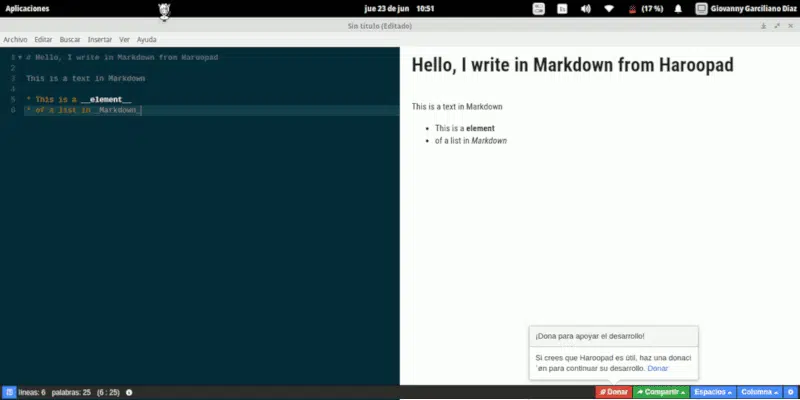800x400 pixels.
Task: Click the blue document icon in status bar
Action: click(x=8, y=392)
